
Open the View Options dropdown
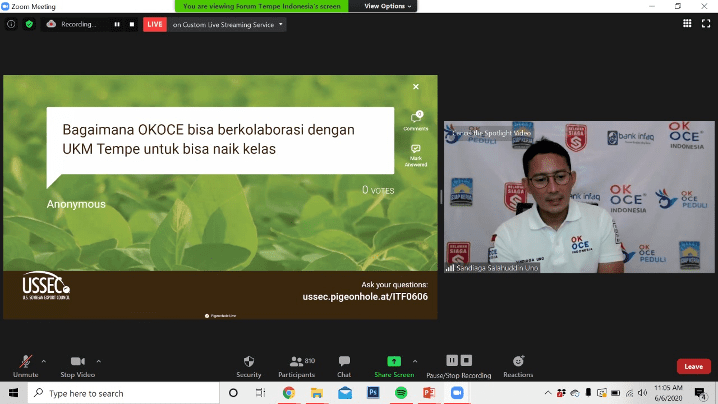pyautogui.click(x=387, y=6)
